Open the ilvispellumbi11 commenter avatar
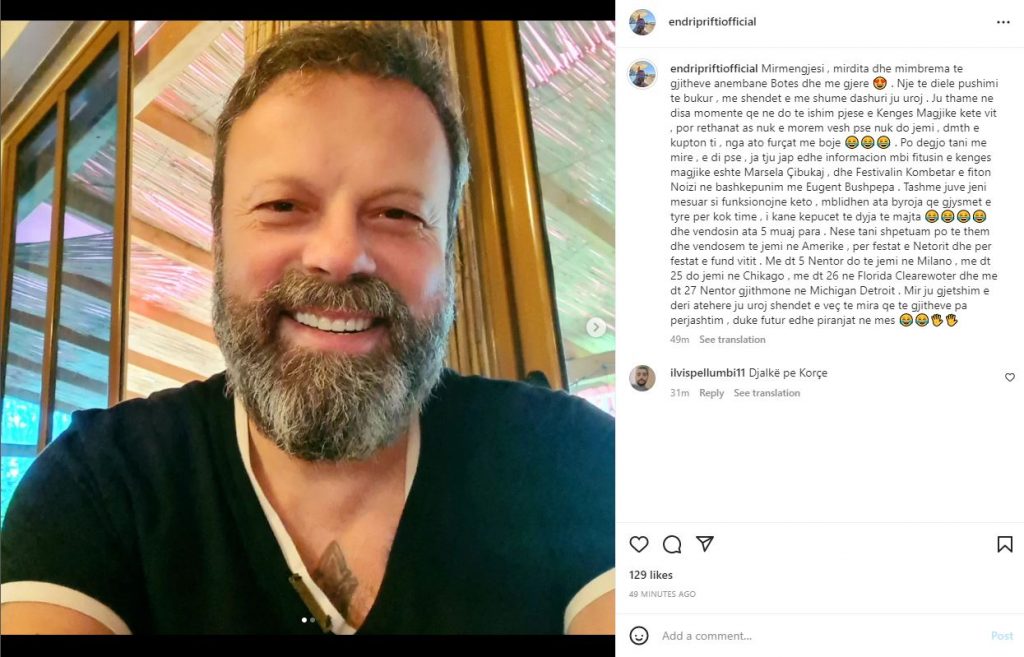 coord(642,377)
